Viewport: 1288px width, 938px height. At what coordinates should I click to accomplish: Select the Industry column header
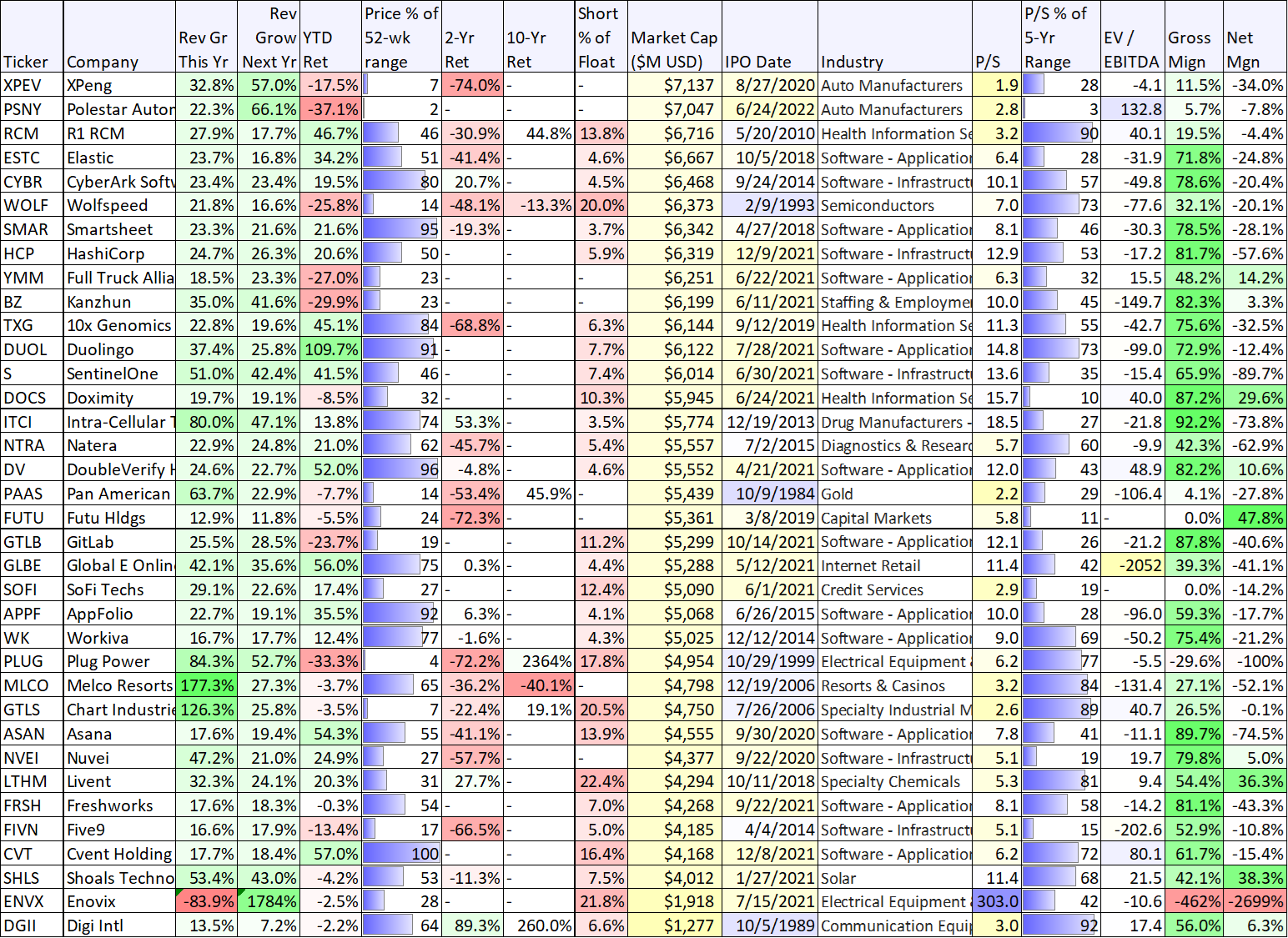[x=895, y=37]
